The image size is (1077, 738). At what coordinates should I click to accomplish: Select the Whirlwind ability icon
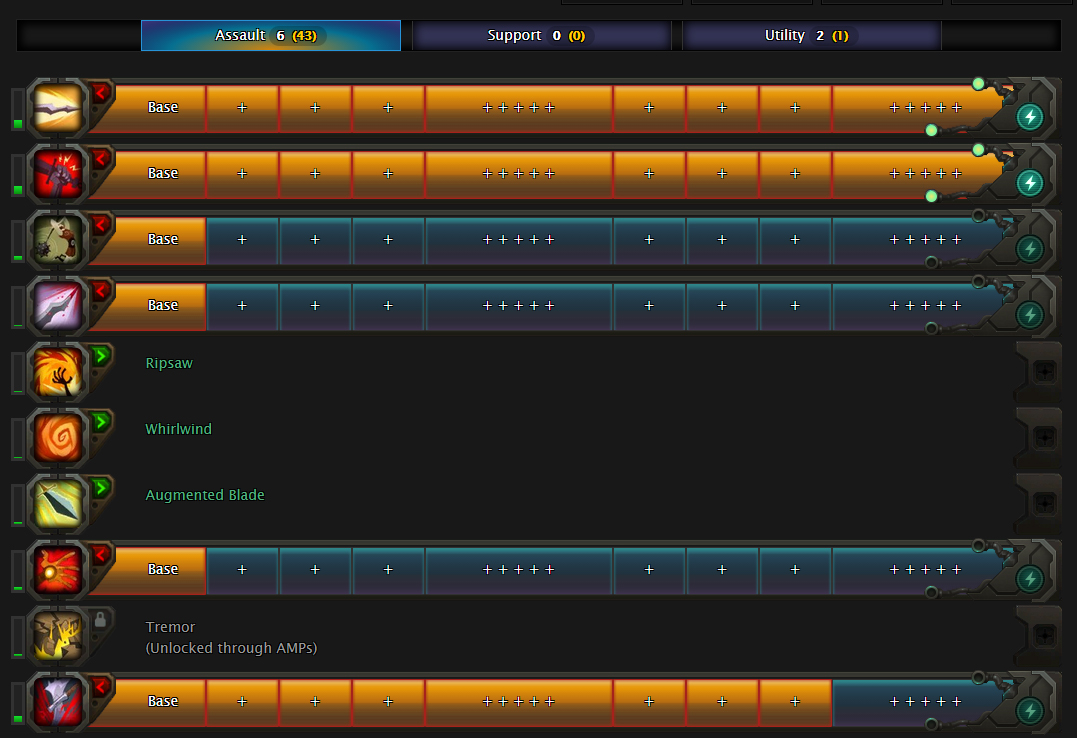point(52,437)
